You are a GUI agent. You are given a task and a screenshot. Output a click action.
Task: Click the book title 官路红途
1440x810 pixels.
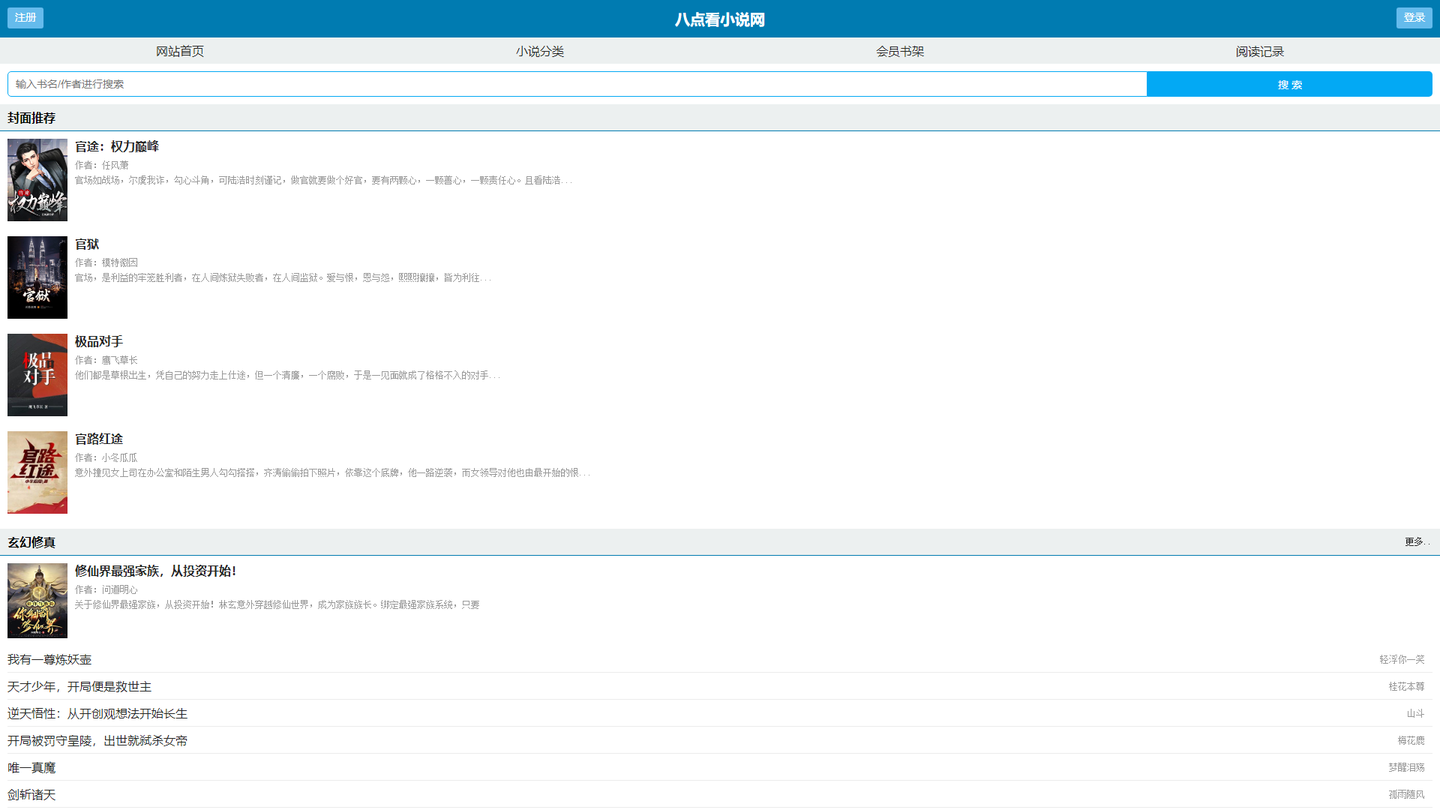click(99, 439)
